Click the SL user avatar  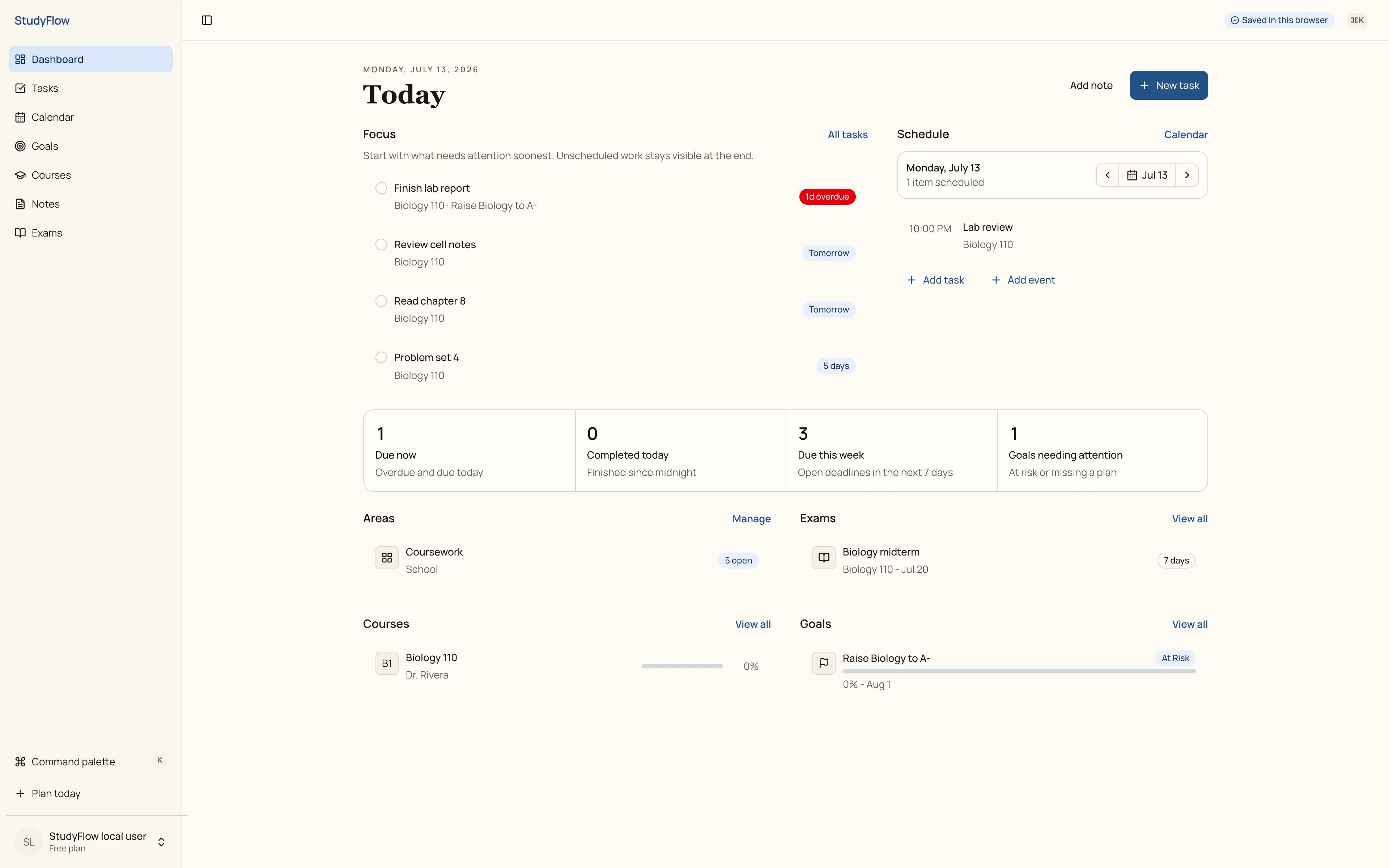pyautogui.click(x=29, y=842)
